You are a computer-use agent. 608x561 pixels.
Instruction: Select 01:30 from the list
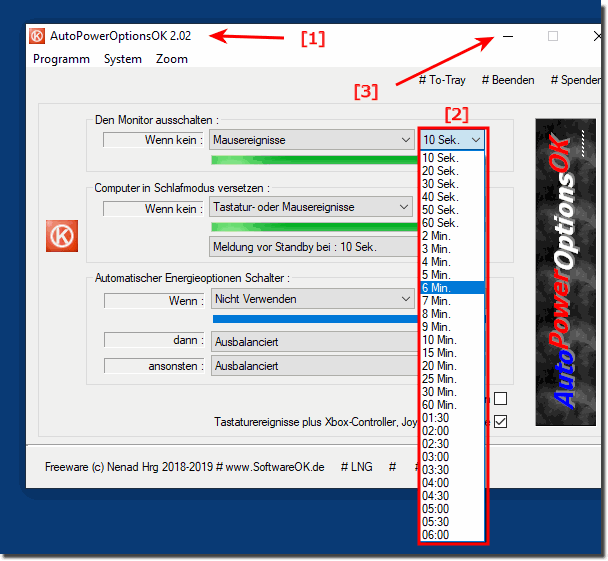coord(453,418)
